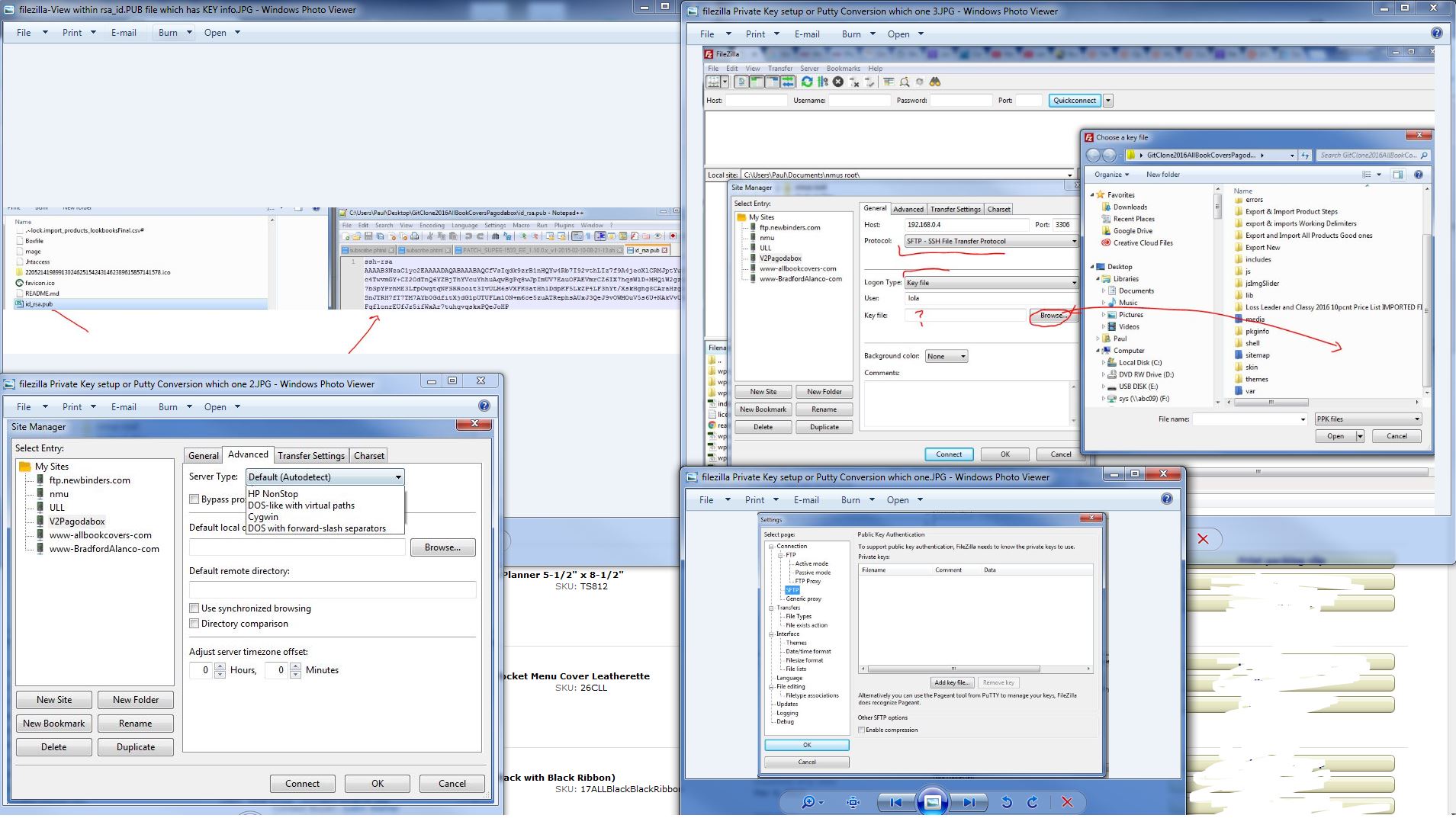Toggle FileZilla's message log toolbar icon
The width and height of the screenshot is (1456, 828).
pos(741,82)
